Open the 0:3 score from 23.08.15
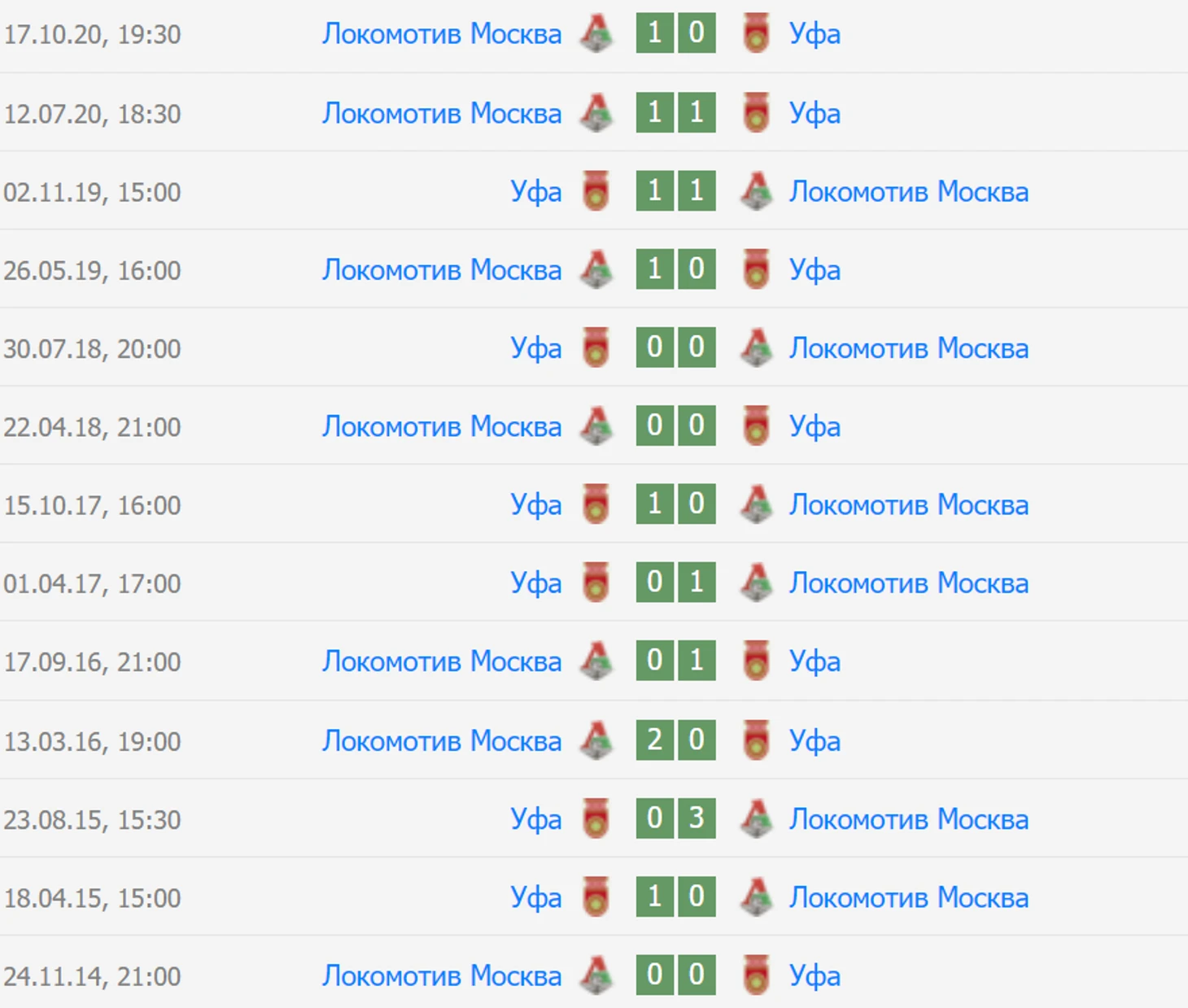This screenshot has width=1188, height=1008. click(675, 818)
